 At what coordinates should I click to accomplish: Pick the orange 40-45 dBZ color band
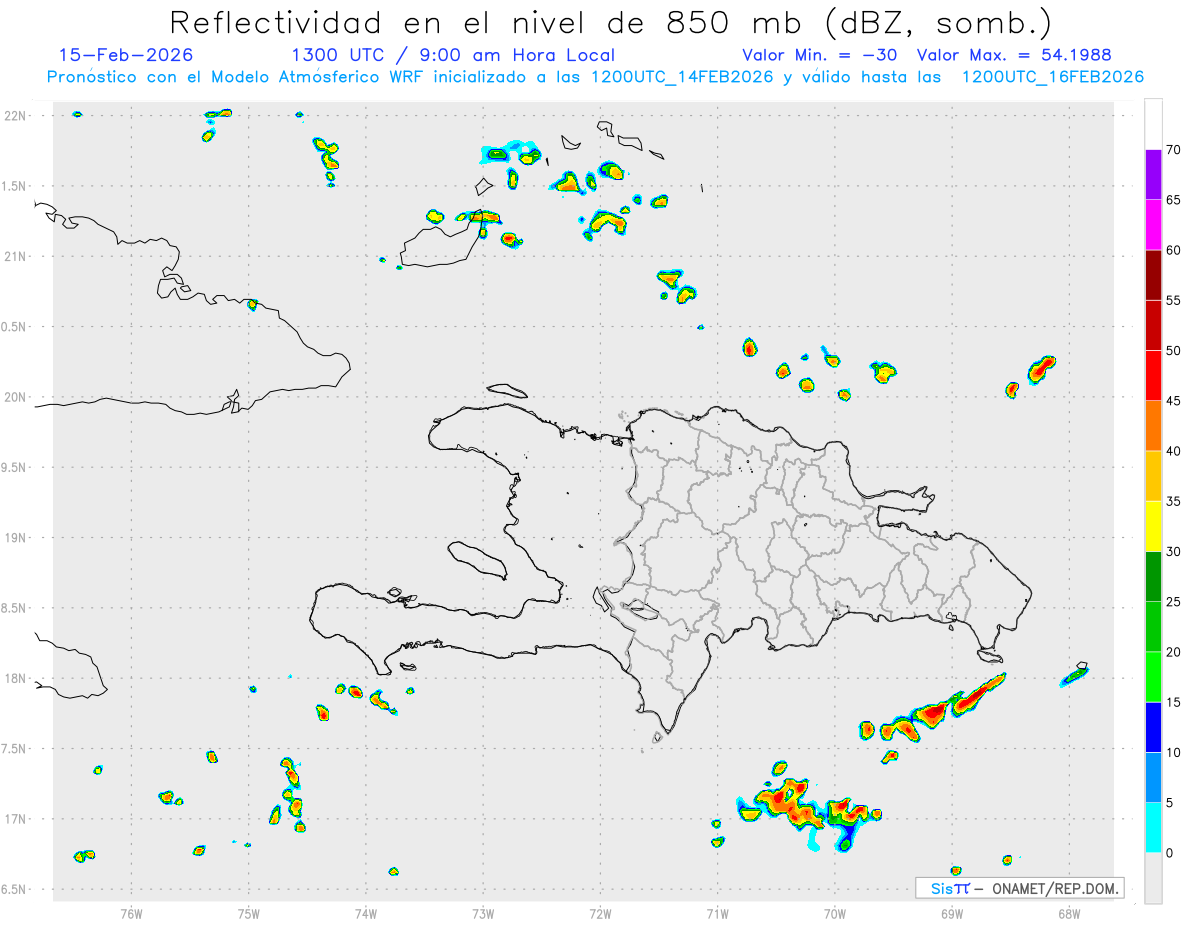point(1153,426)
